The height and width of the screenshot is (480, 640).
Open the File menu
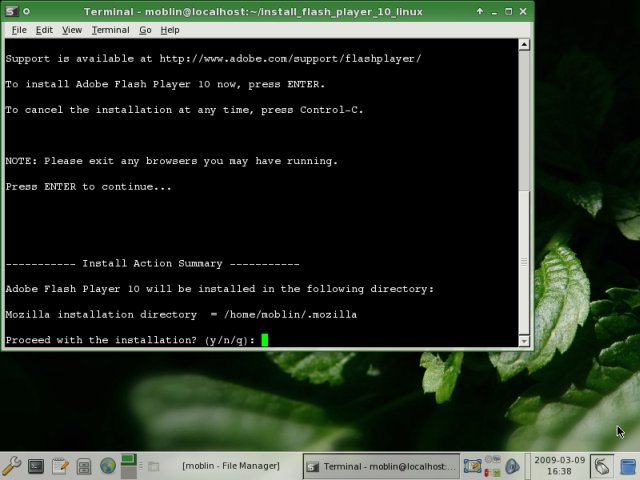tap(19, 30)
